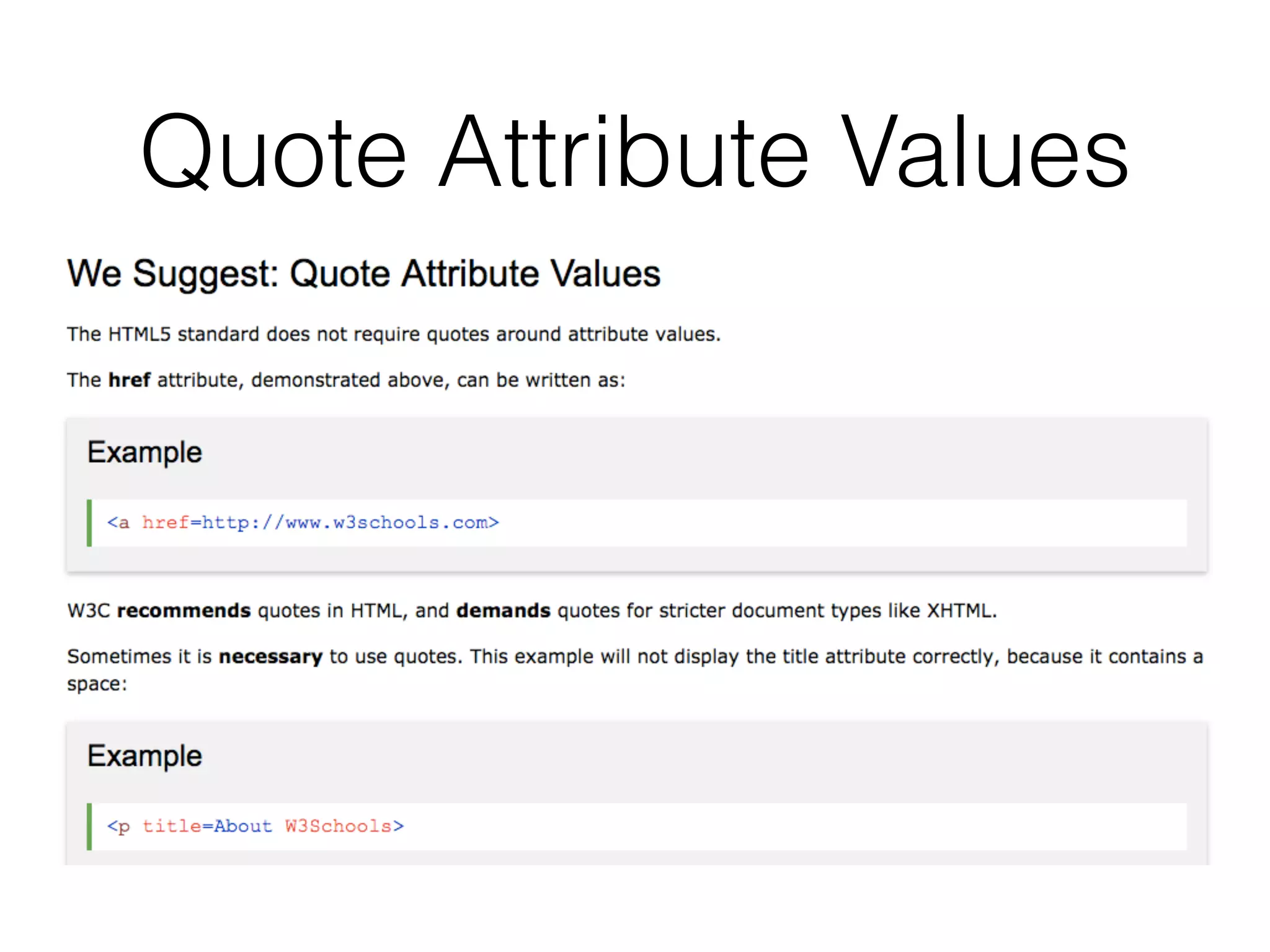Select the green bar beside second code snippet
The width and height of the screenshot is (1270, 952).
click(x=91, y=826)
